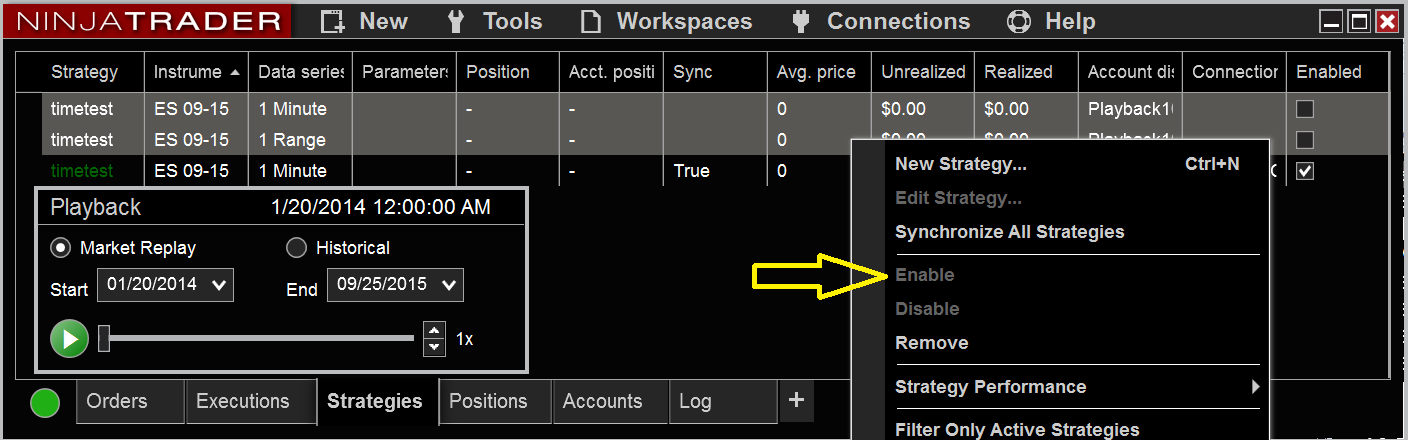
Task: Click first row's $0.00 unrealized cell
Action: pyautogui.click(x=923, y=109)
